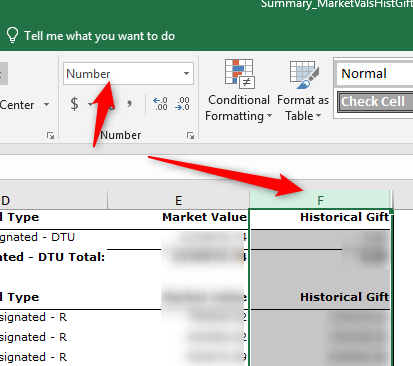Apply Accounting Number Format dollar icon
The image size is (413, 366).
[x=75, y=104]
